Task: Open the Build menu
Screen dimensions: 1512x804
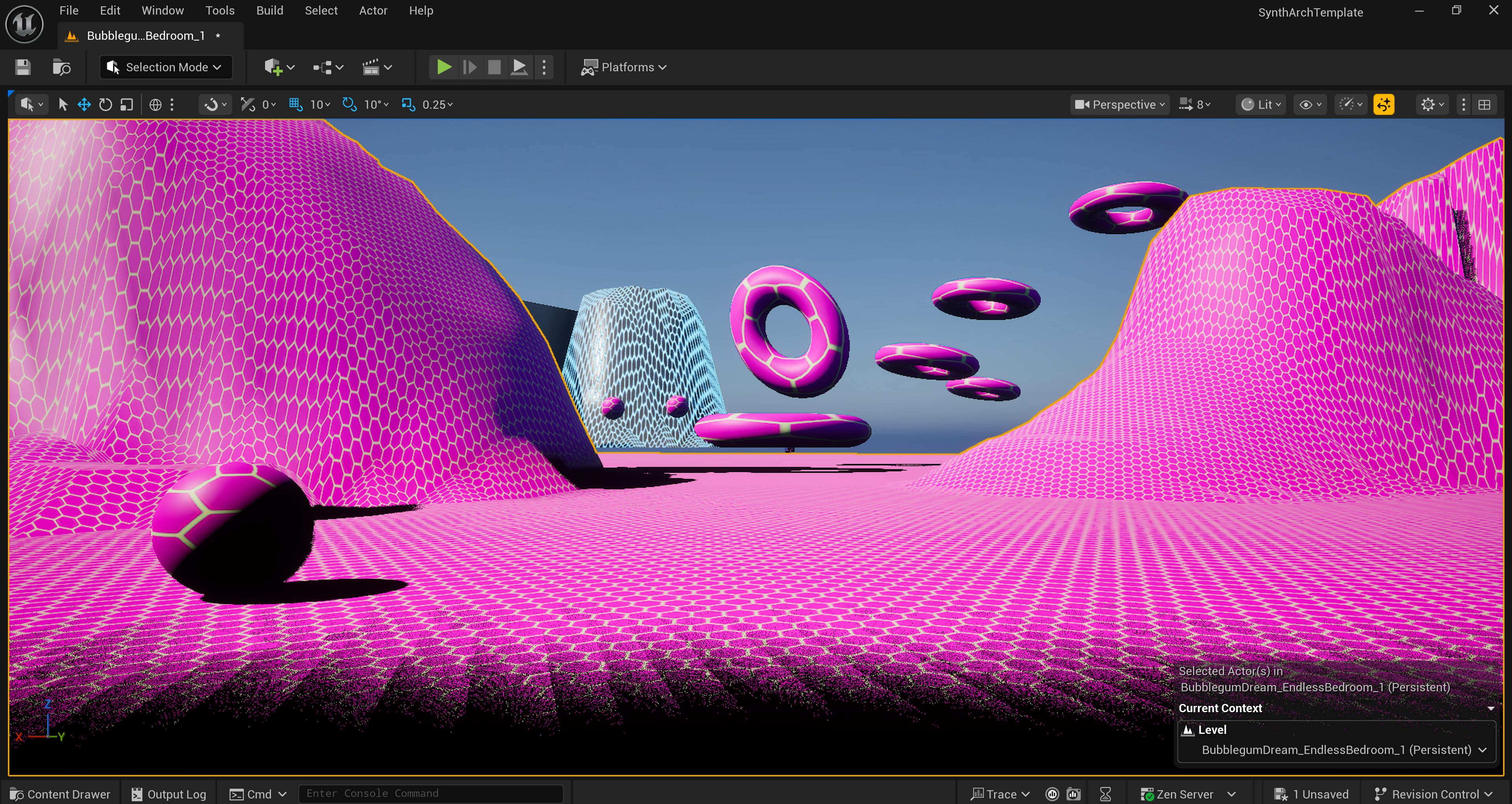Action: point(269,11)
